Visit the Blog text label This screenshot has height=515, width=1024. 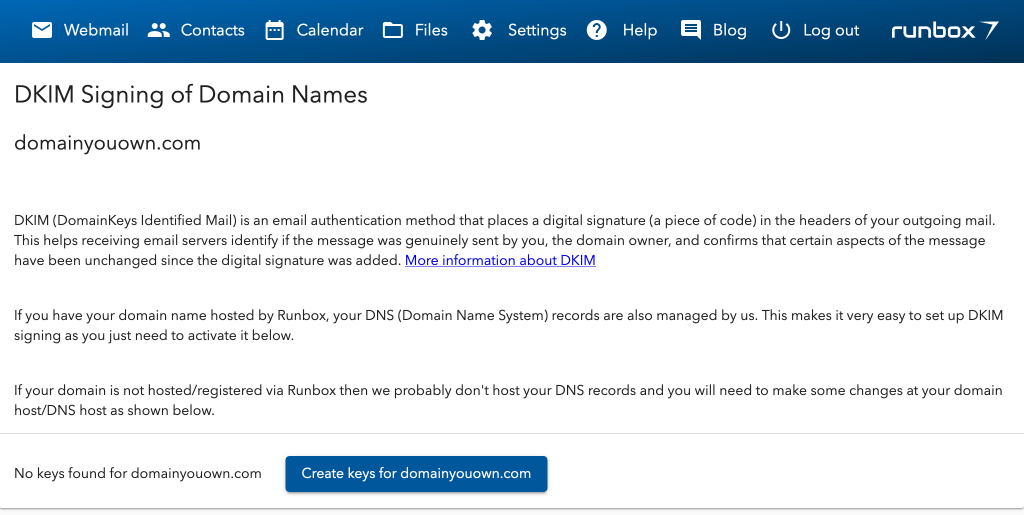pyautogui.click(x=730, y=30)
